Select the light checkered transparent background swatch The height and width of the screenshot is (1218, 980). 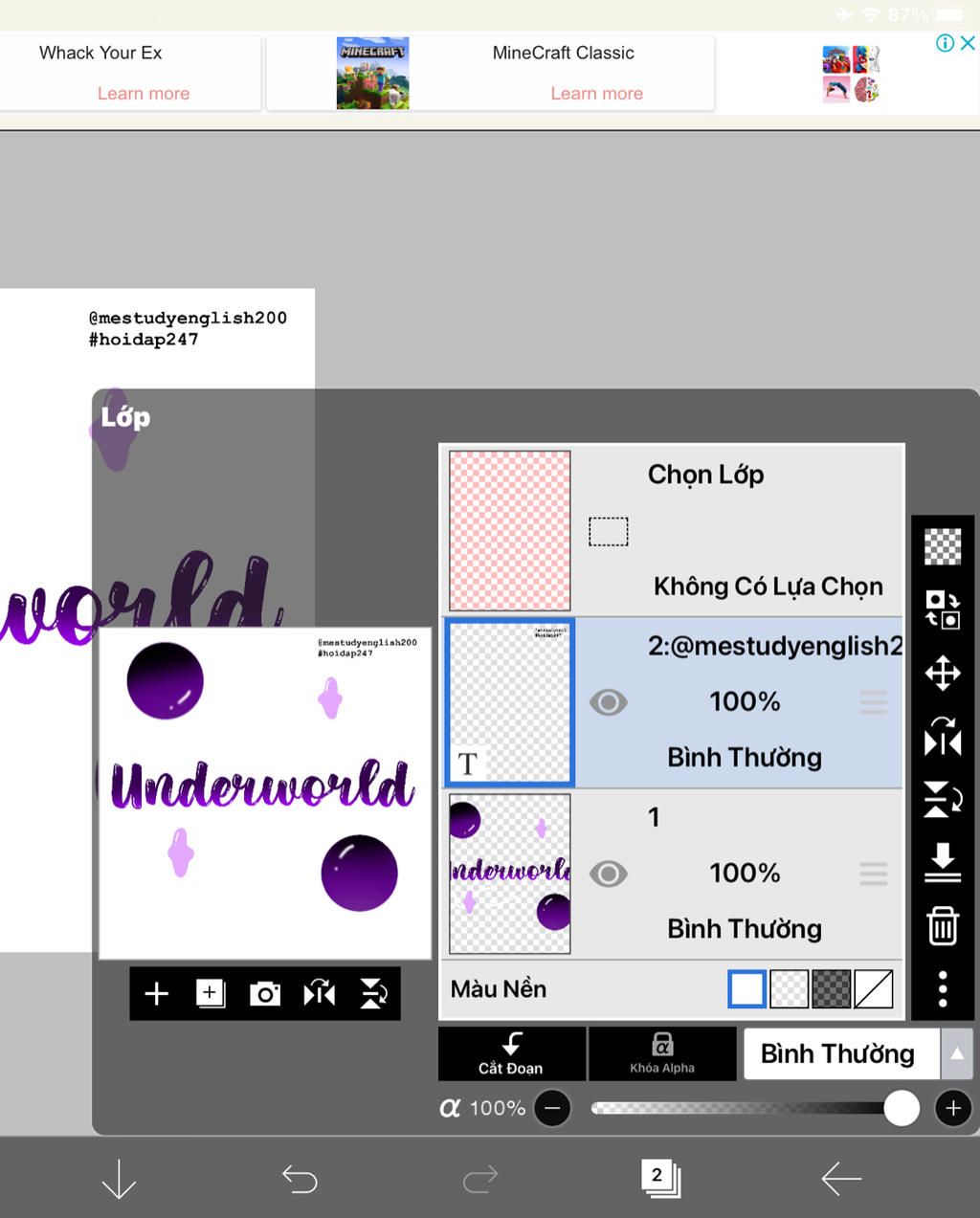tap(789, 989)
